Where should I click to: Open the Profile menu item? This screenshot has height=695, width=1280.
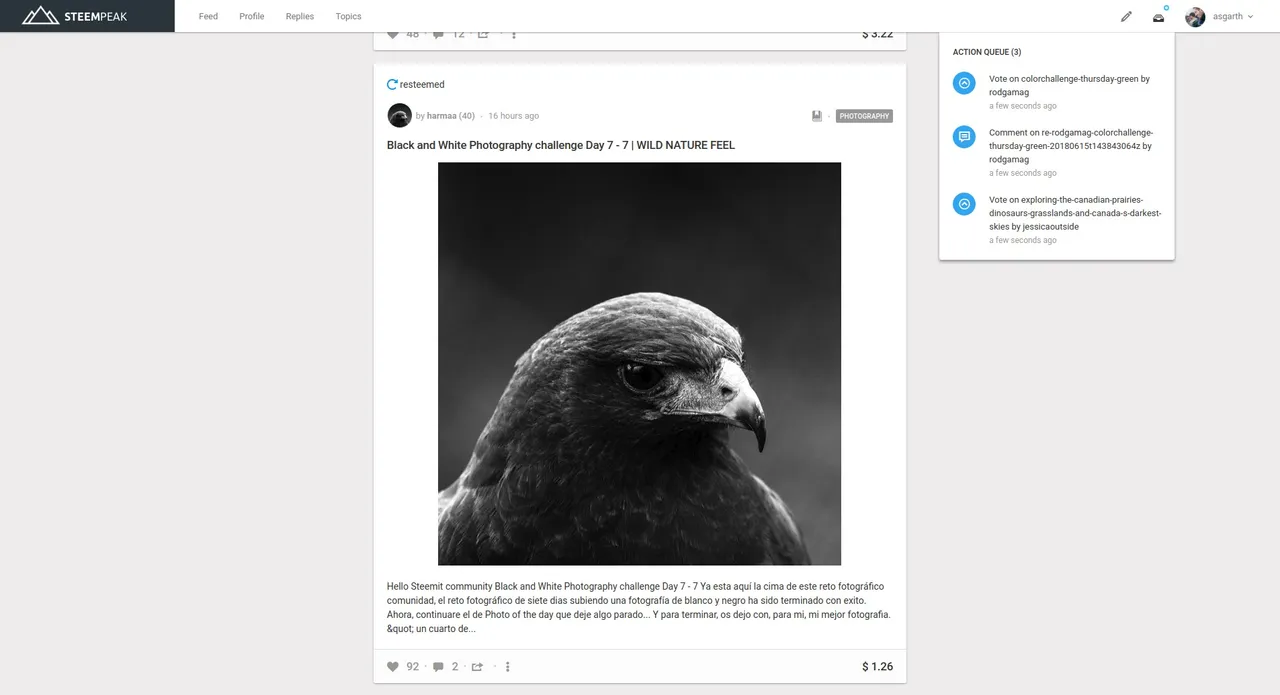pyautogui.click(x=252, y=16)
